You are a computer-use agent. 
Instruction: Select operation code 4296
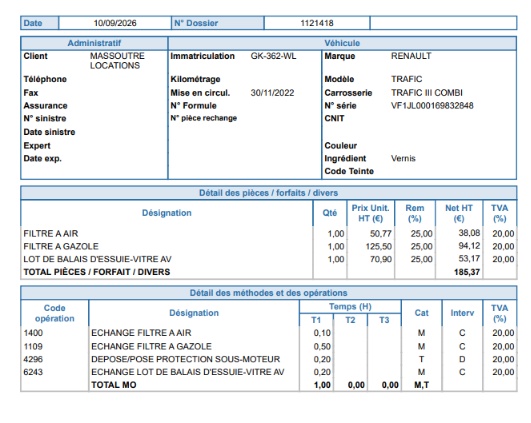[x=33, y=359]
